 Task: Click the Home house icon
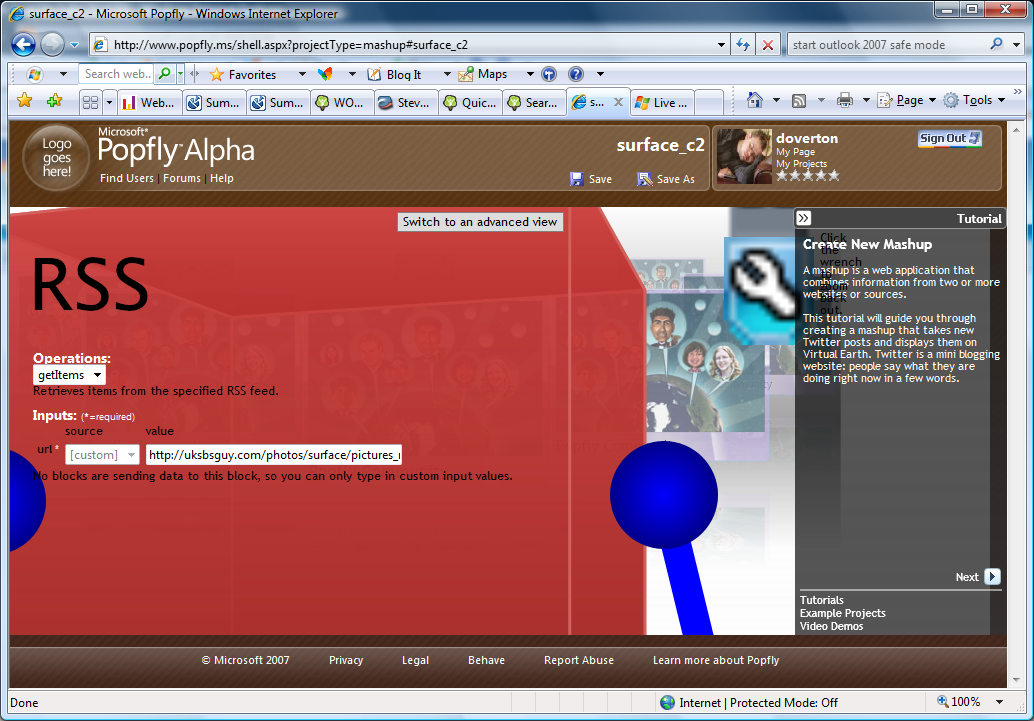point(755,100)
